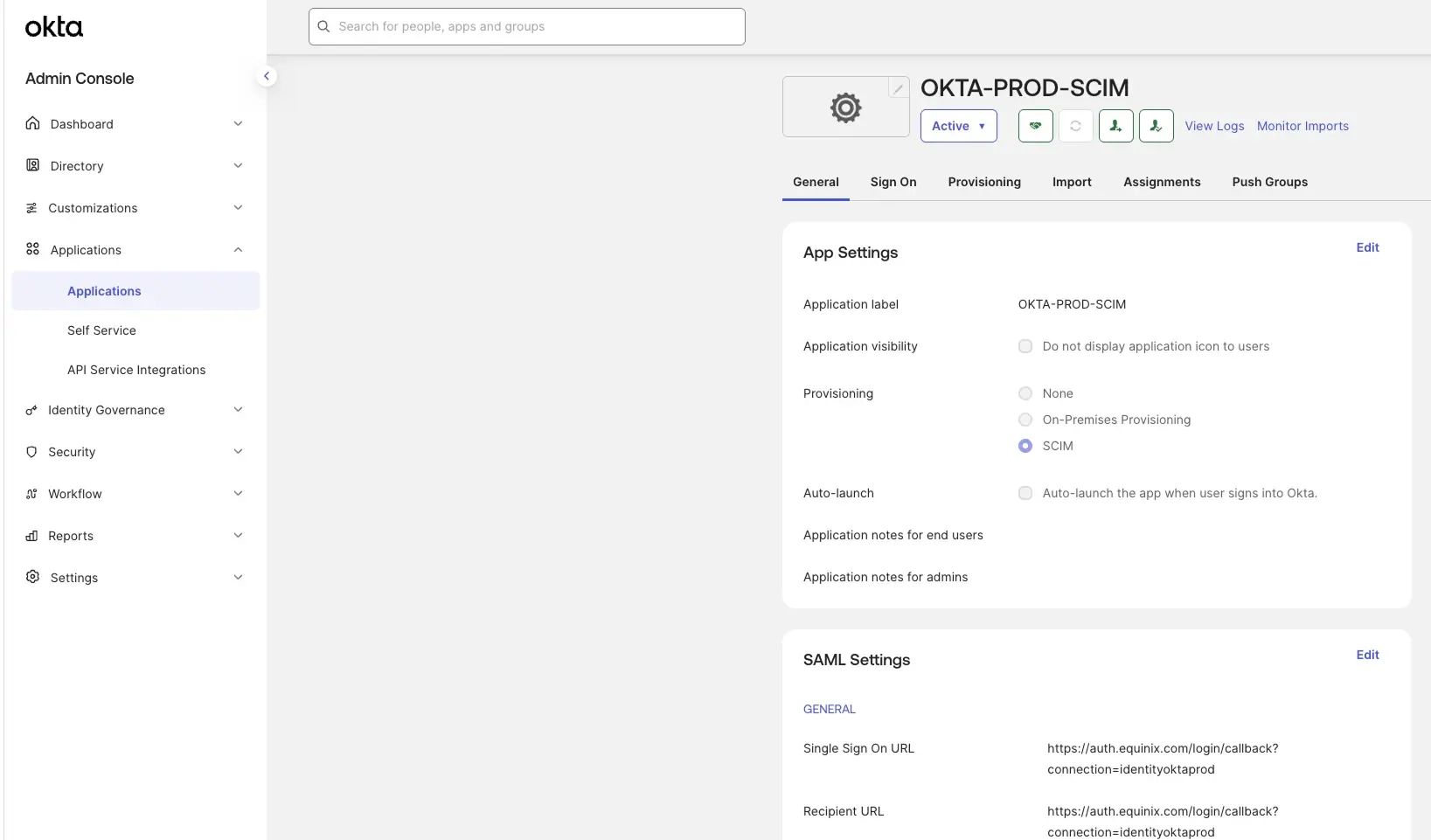Screen dimensions: 1431x840
Task: Click the person-with-checkmark provisioning icon
Action: (x=1156, y=126)
